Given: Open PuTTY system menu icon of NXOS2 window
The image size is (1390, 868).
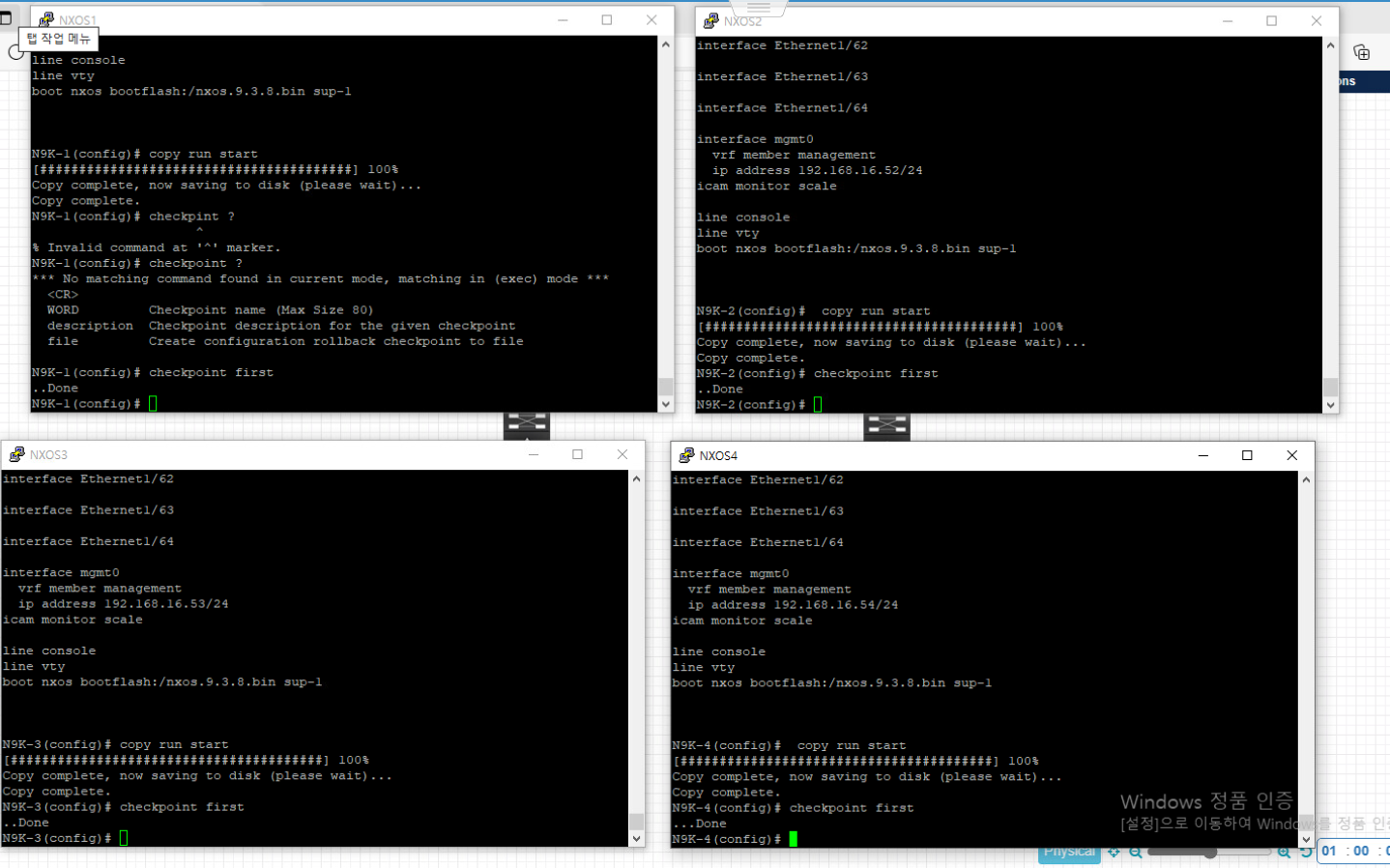Looking at the screenshot, I should tap(711, 20).
